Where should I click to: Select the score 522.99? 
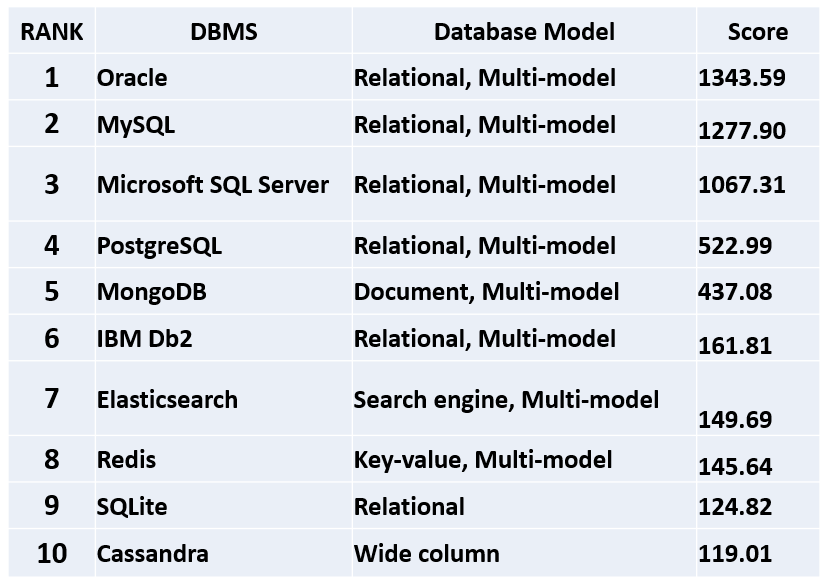point(733,245)
